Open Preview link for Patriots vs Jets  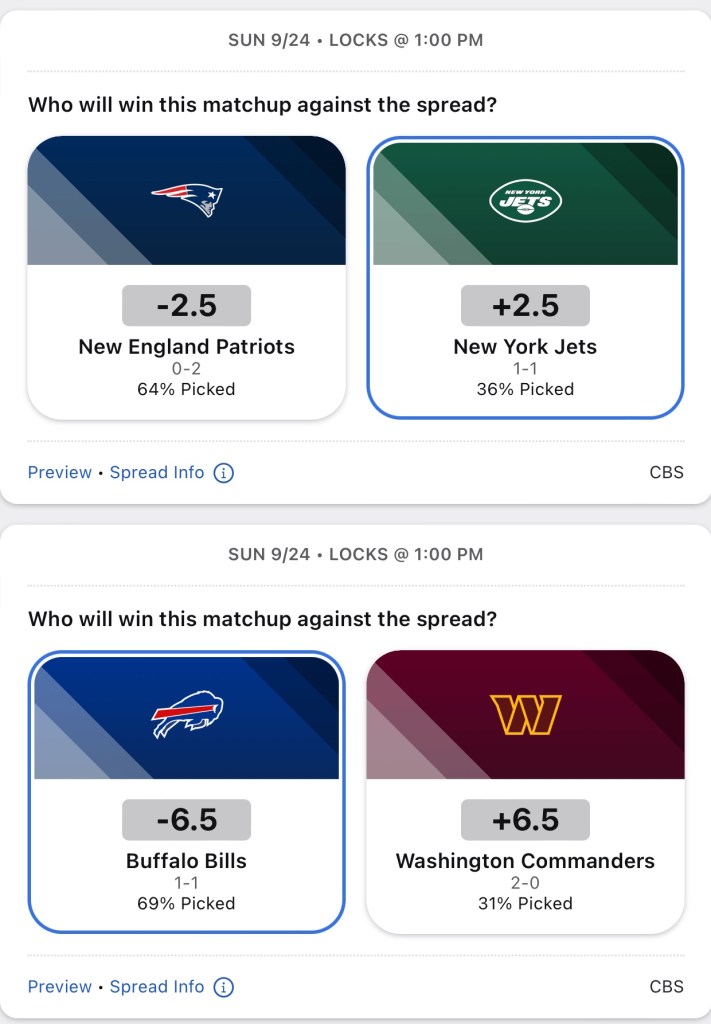pyautogui.click(x=59, y=473)
